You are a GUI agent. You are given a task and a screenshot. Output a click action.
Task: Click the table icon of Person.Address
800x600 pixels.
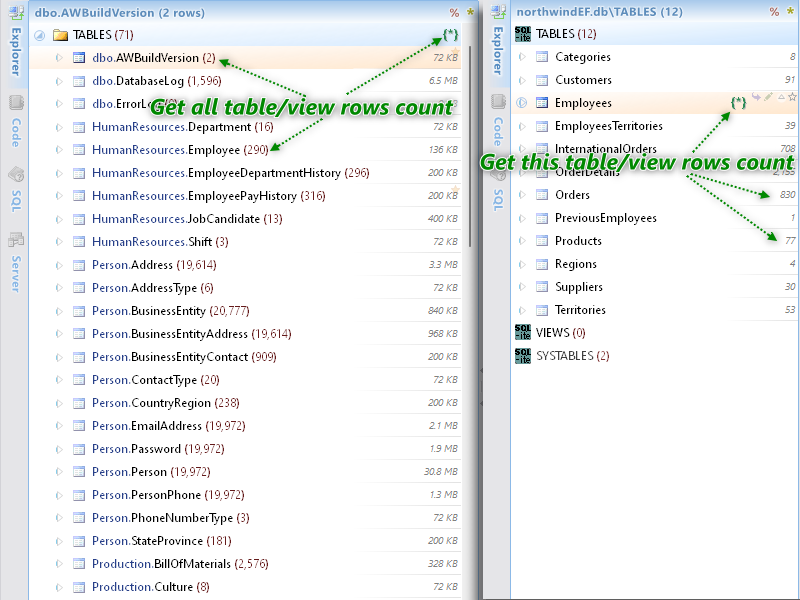tap(79, 265)
